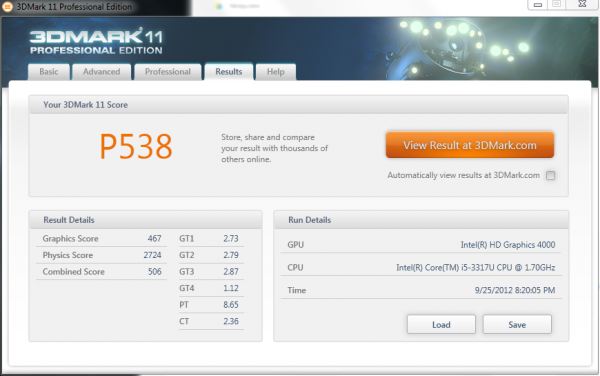The height and width of the screenshot is (376, 600).
Task: Click the GT3 result 2.87
Action: click(x=231, y=271)
